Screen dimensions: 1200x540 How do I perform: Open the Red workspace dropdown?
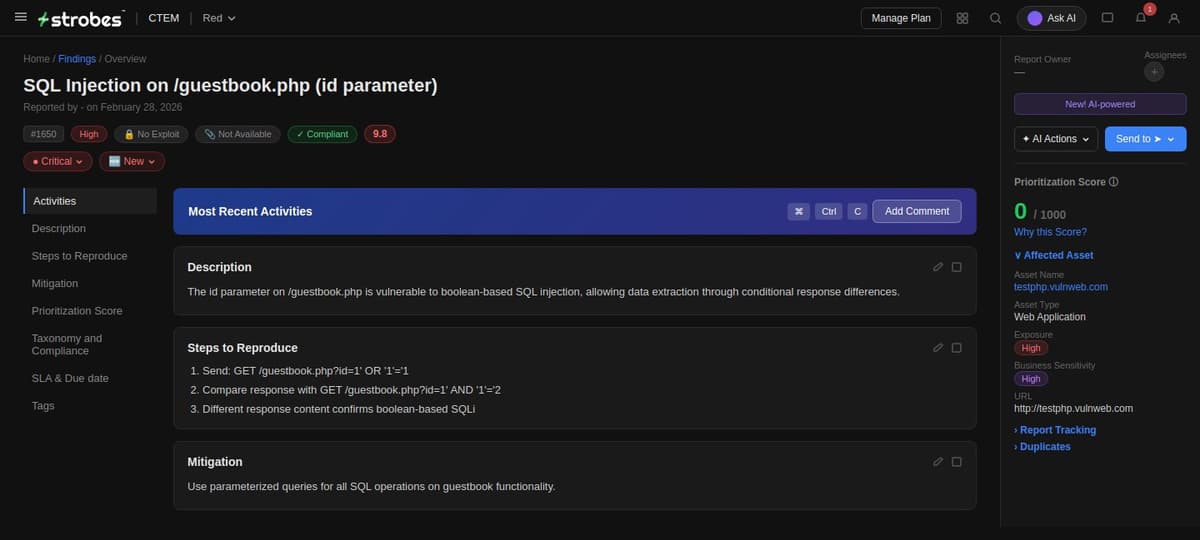(x=219, y=18)
